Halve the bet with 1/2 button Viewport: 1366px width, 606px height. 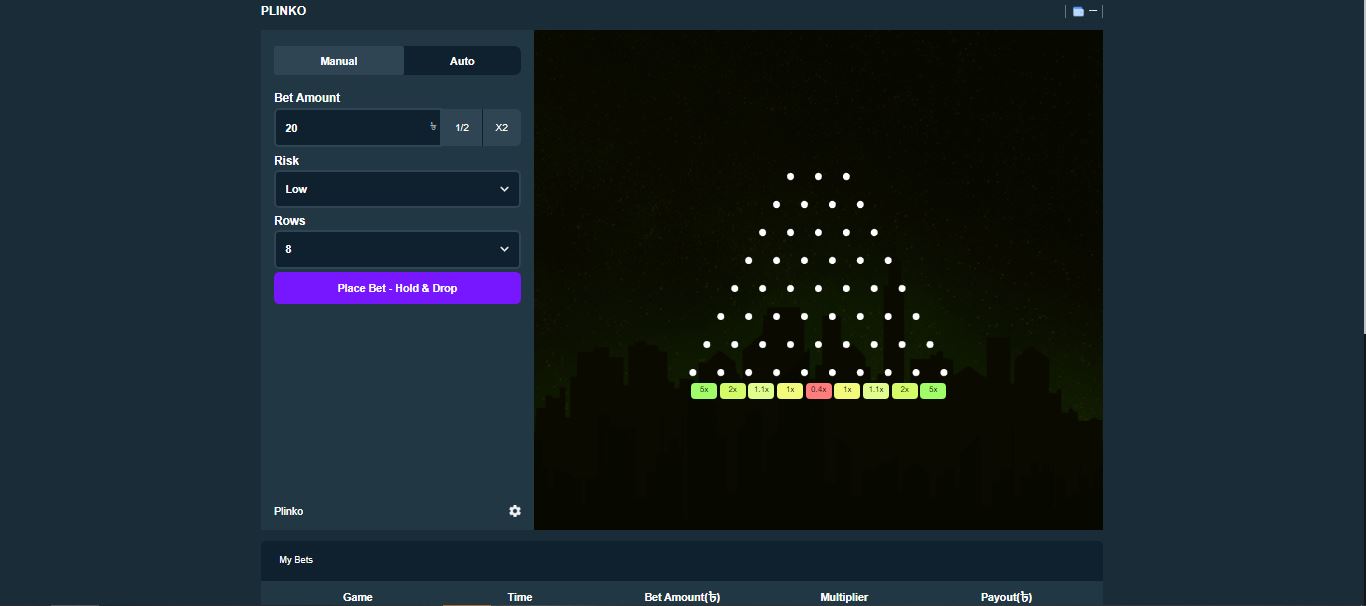click(x=462, y=128)
